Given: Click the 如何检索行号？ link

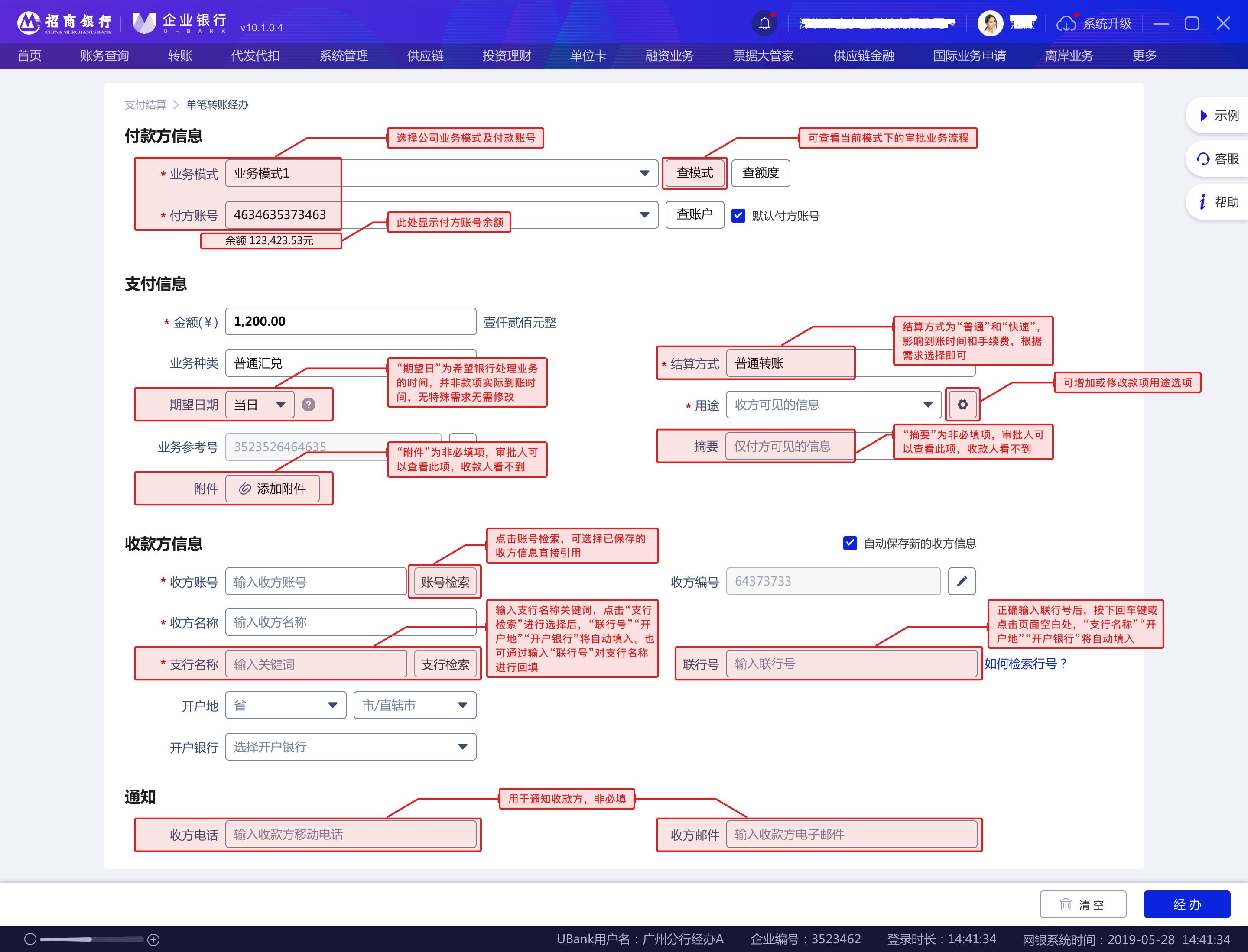Looking at the screenshot, I should 1025,664.
